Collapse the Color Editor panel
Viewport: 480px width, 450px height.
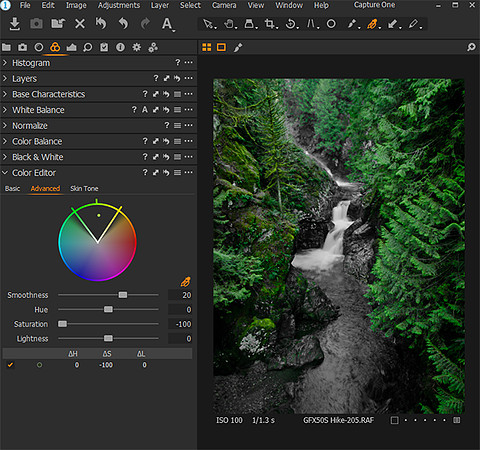click(5, 173)
